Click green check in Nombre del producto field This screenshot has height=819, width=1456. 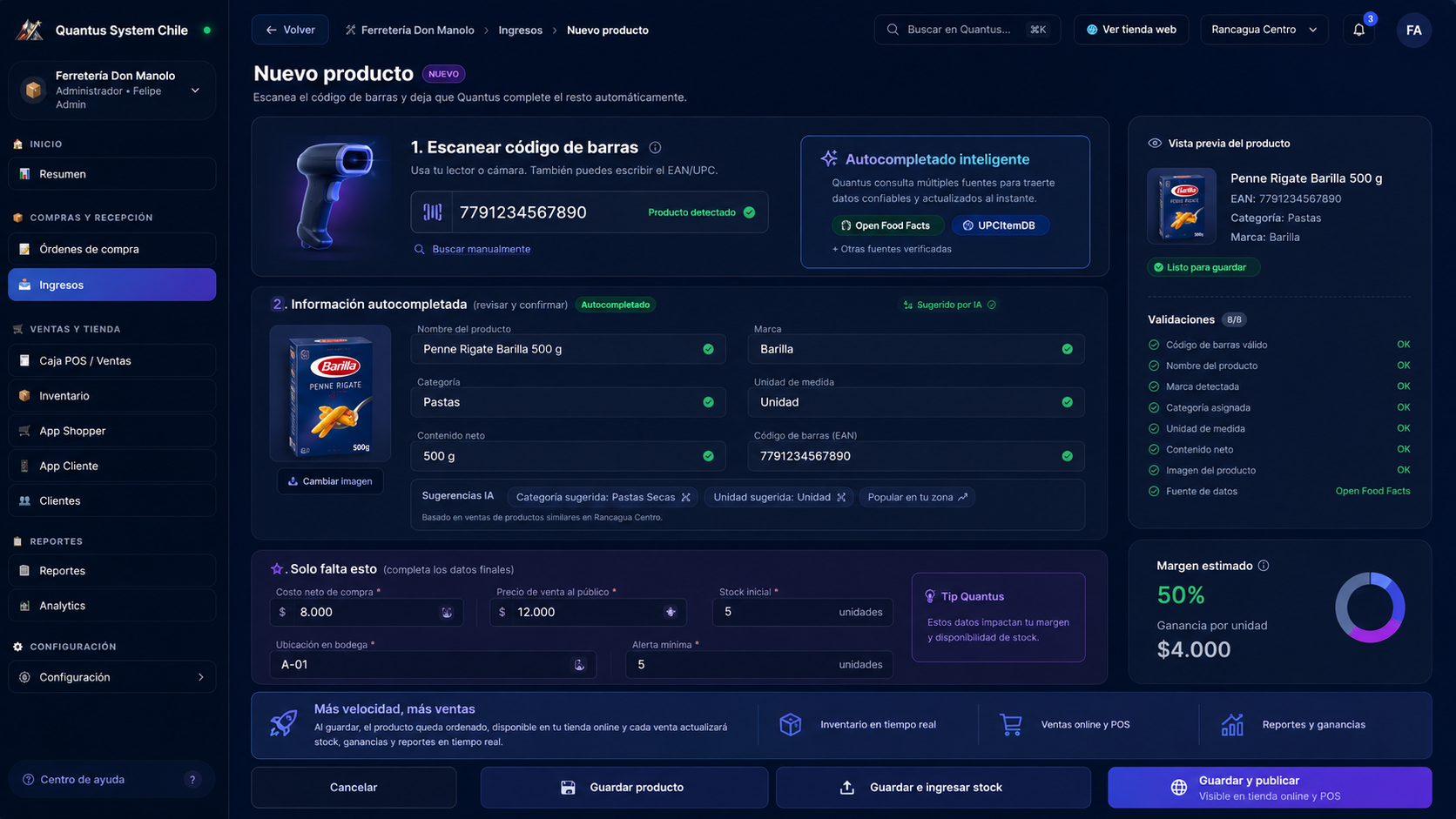pos(708,349)
